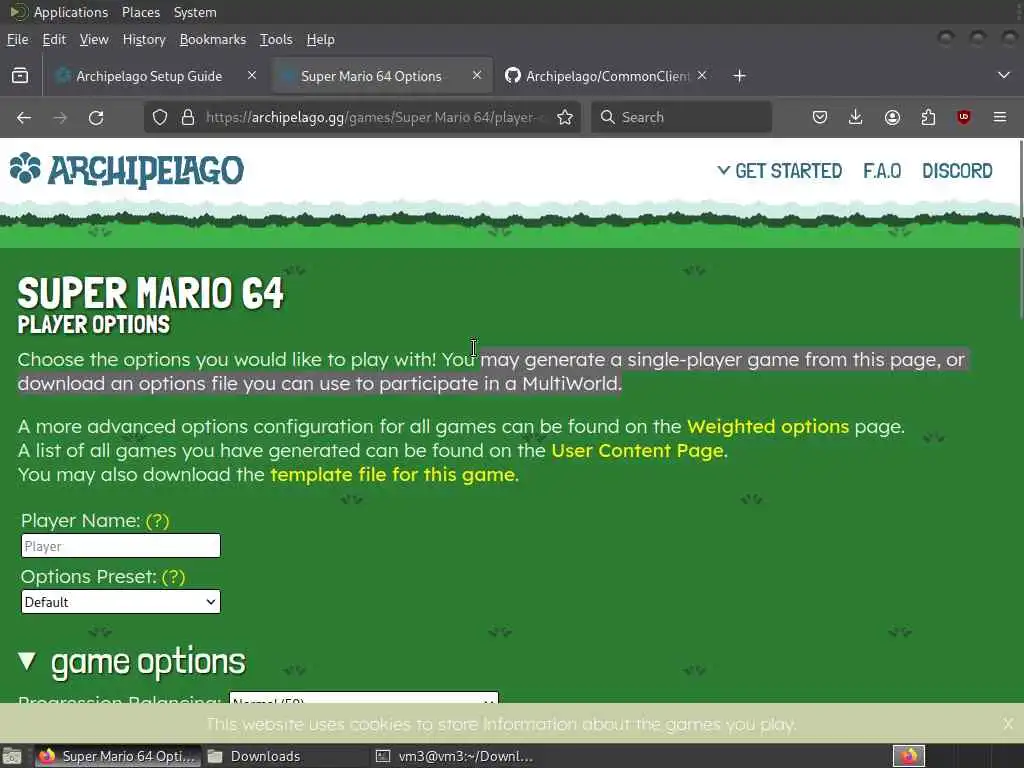Open the Firefox View icon
The image size is (1024, 768).
20,76
